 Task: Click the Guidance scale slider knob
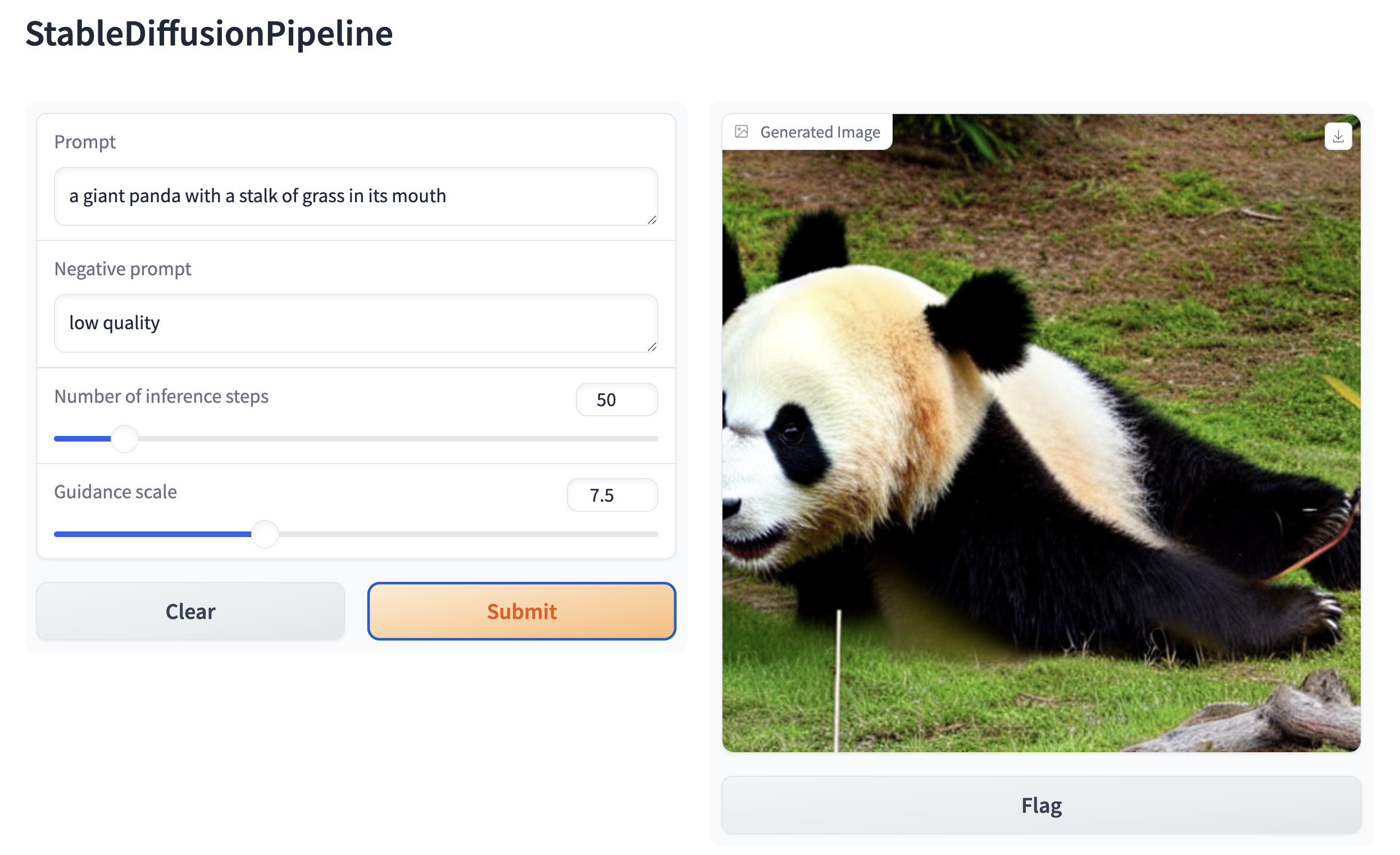[x=265, y=534]
